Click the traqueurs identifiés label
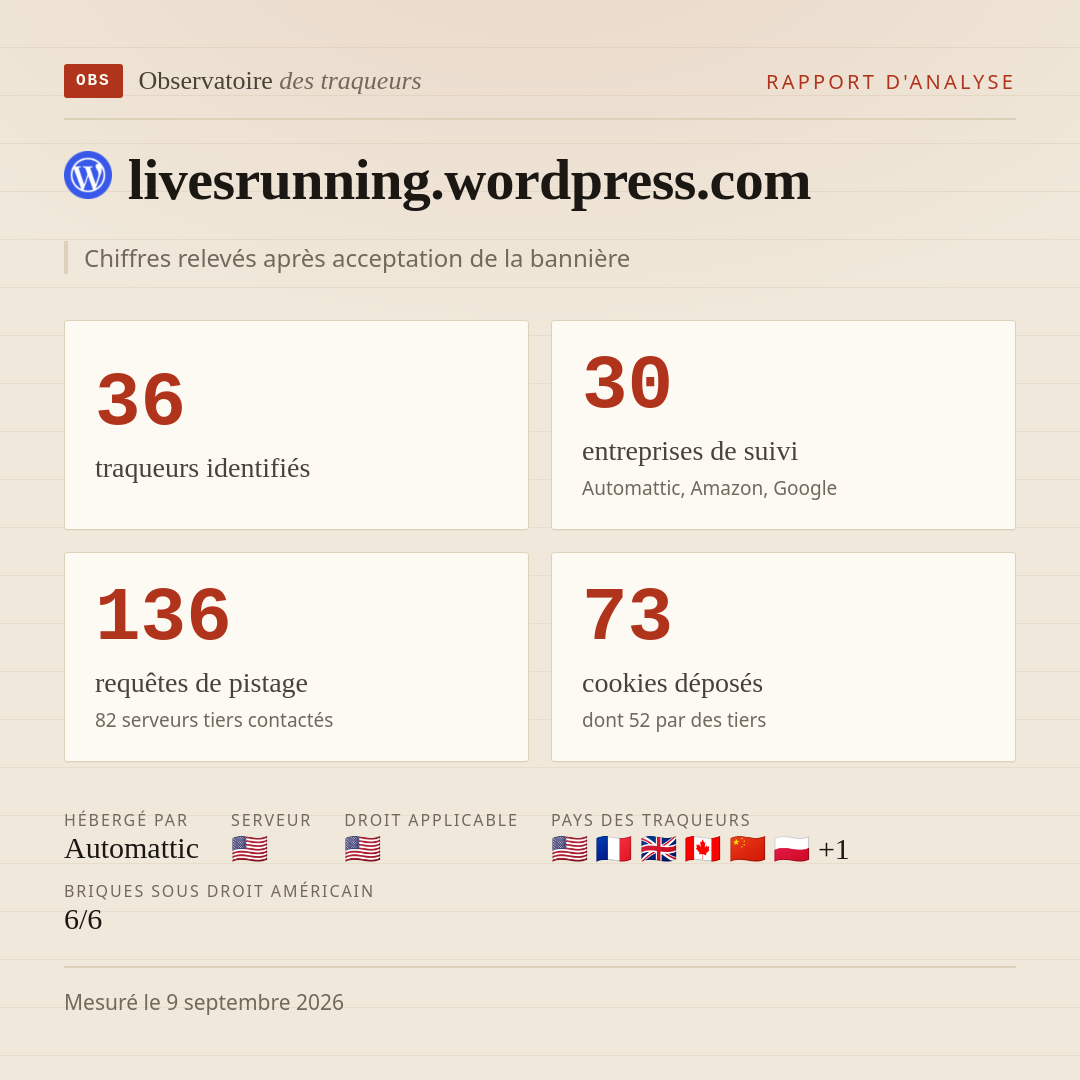Screen dimensions: 1080x1080 (x=202, y=468)
